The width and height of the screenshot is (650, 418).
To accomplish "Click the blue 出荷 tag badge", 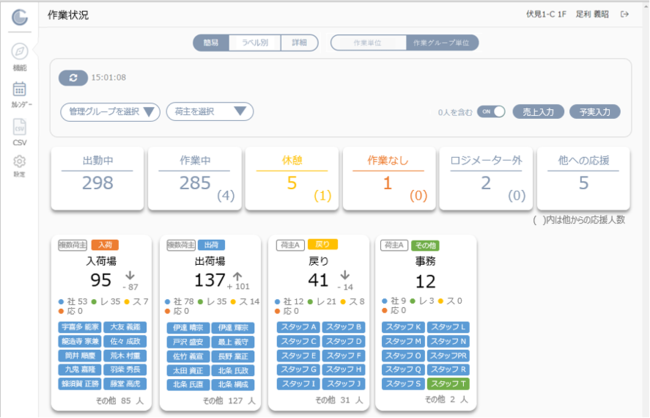I will pyautogui.click(x=211, y=245).
